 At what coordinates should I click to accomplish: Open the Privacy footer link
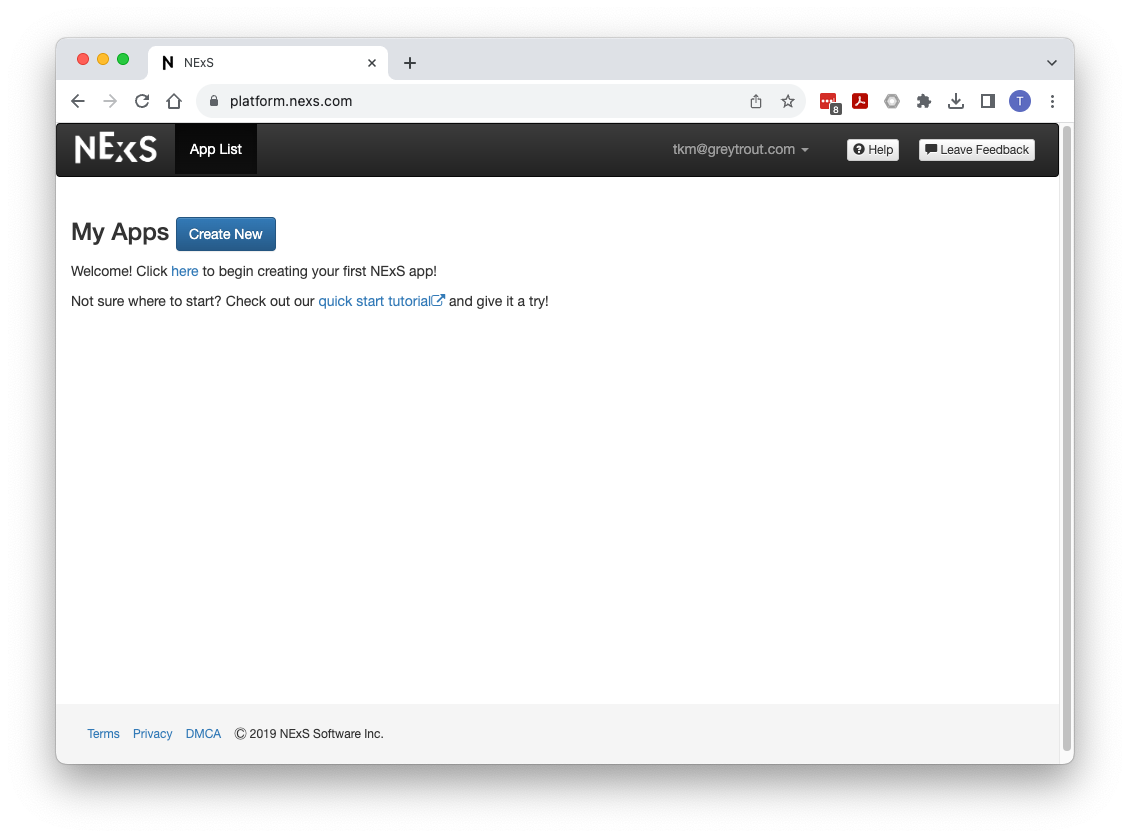pos(152,734)
